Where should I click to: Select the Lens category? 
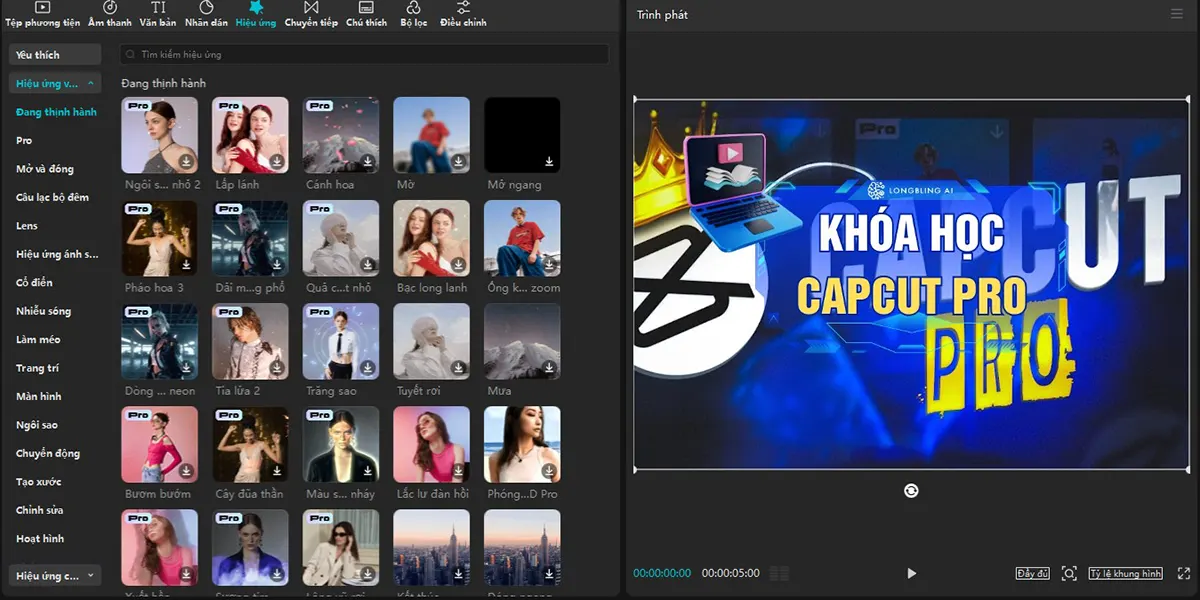pyautogui.click(x=27, y=226)
